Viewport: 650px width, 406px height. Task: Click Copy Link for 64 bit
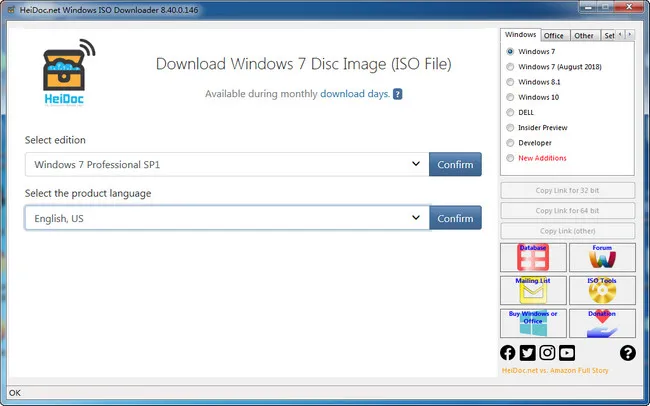568,211
